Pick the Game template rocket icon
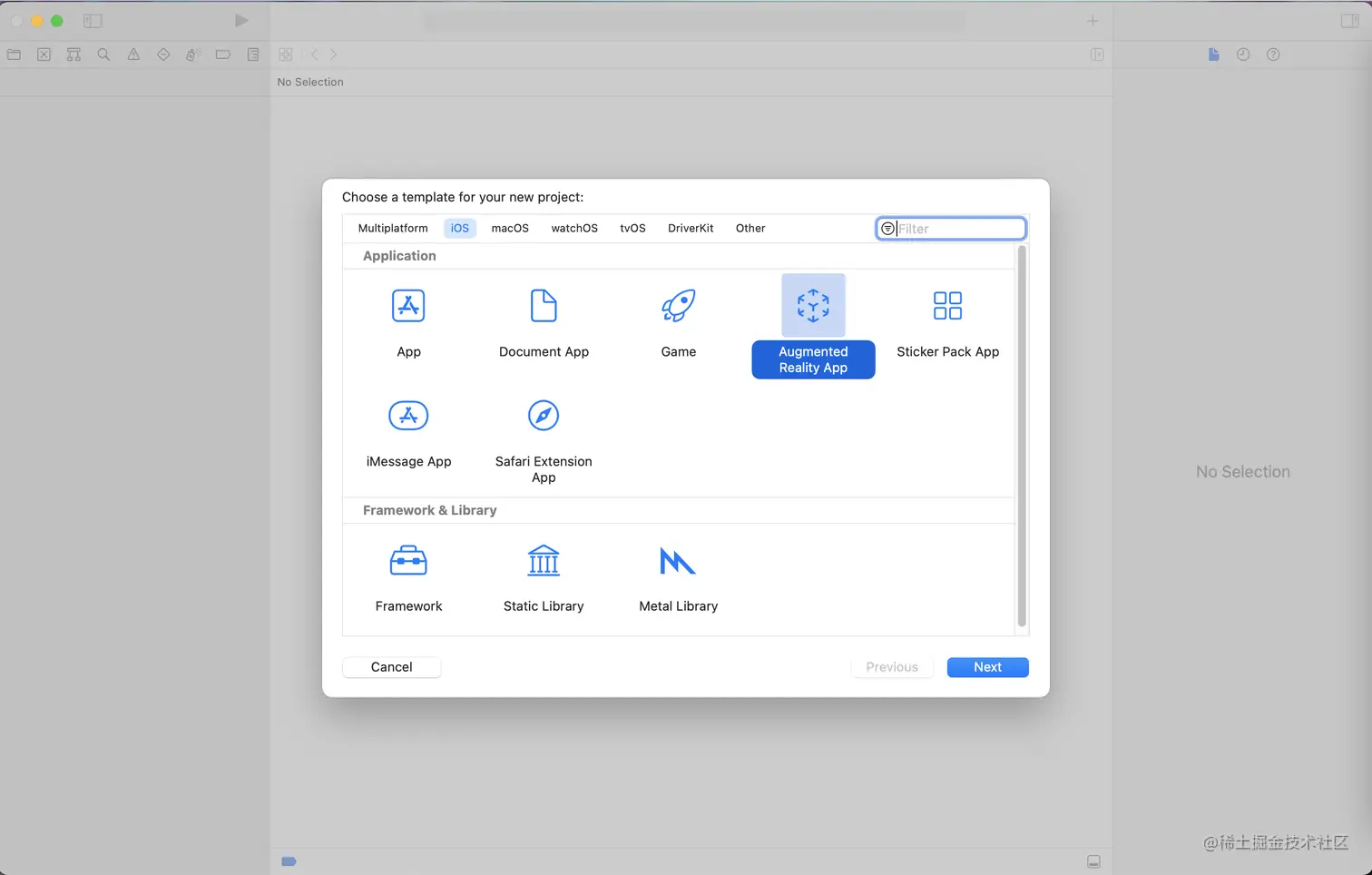1372x875 pixels. tap(678, 306)
